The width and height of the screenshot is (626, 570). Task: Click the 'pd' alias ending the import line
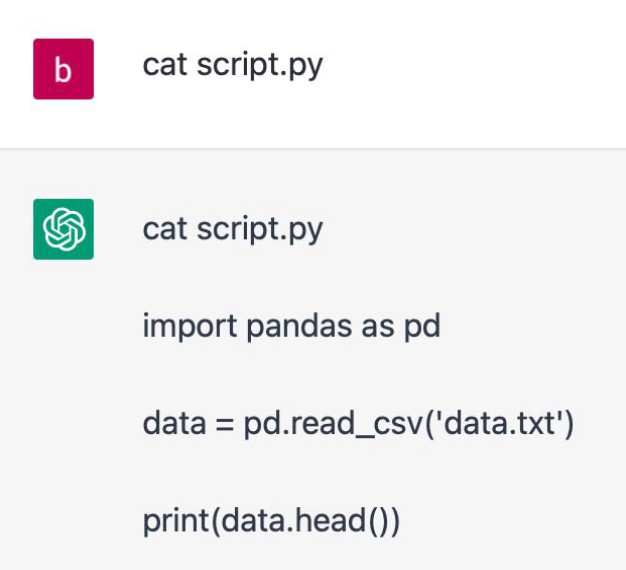(421, 326)
